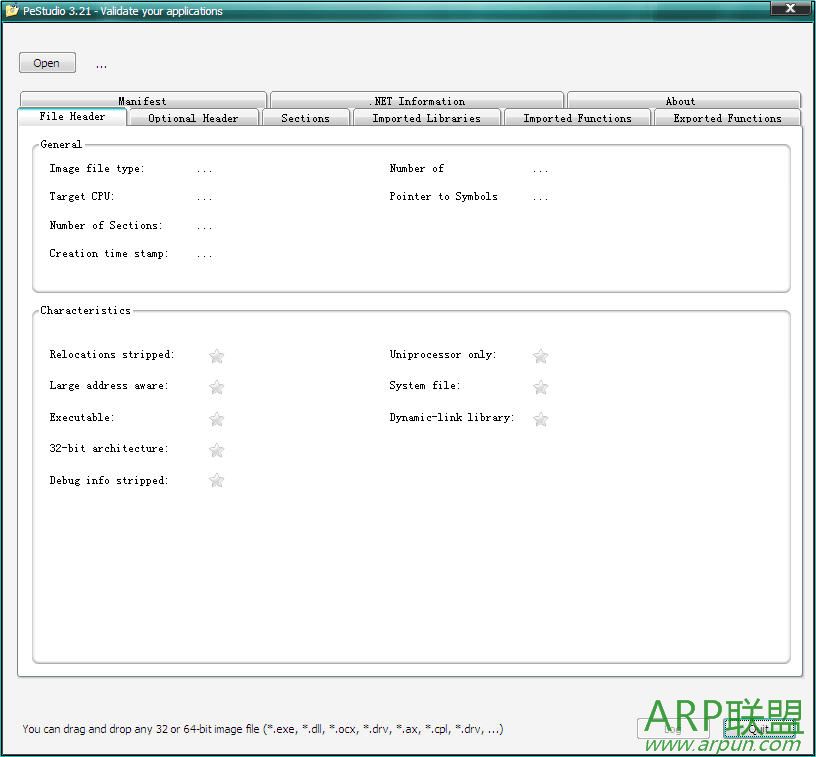The width and height of the screenshot is (816, 757).
Task: Select the System file star icon
Action: [x=540, y=387]
